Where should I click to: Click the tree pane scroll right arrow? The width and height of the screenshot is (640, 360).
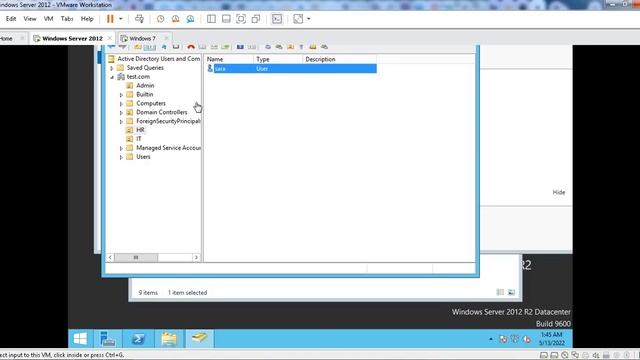196,258
